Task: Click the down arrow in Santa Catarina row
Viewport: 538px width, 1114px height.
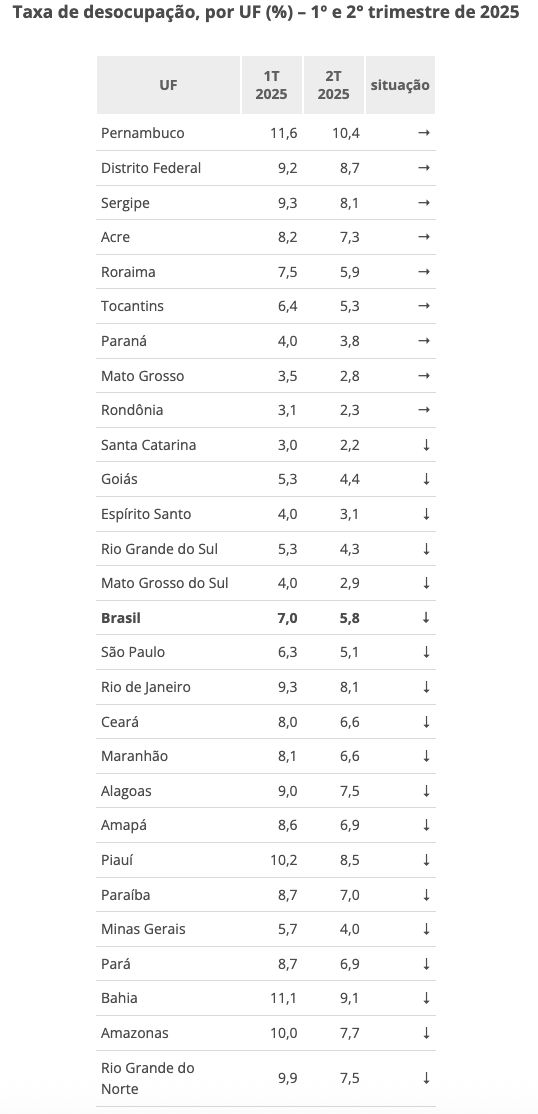Action: coord(426,445)
